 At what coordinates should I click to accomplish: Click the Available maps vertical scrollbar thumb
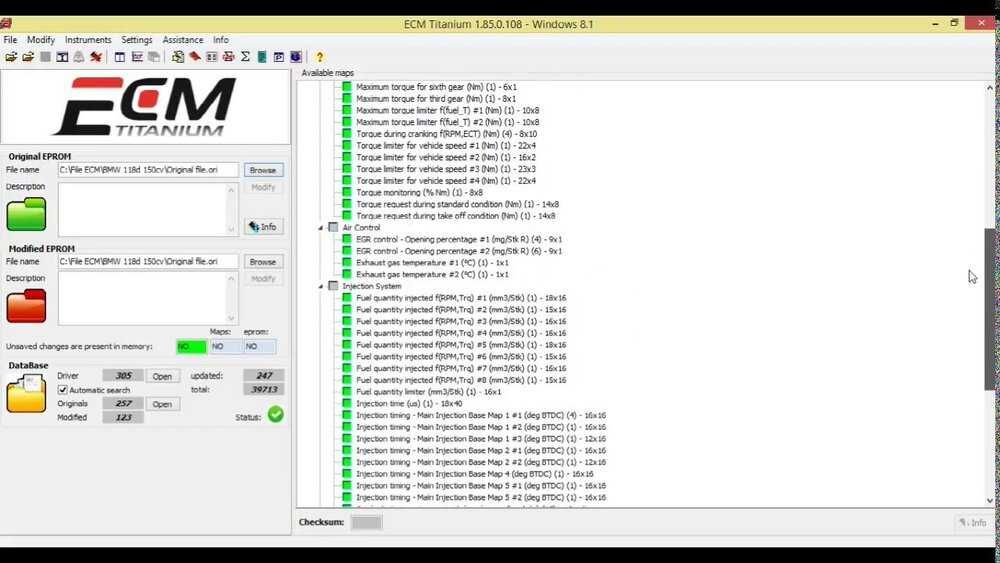click(990, 305)
